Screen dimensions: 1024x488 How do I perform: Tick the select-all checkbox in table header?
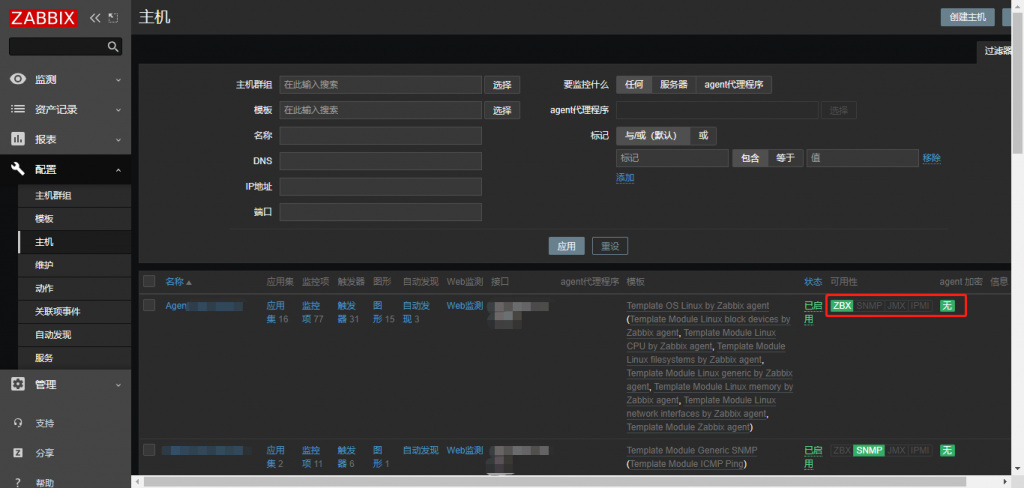(x=150, y=281)
